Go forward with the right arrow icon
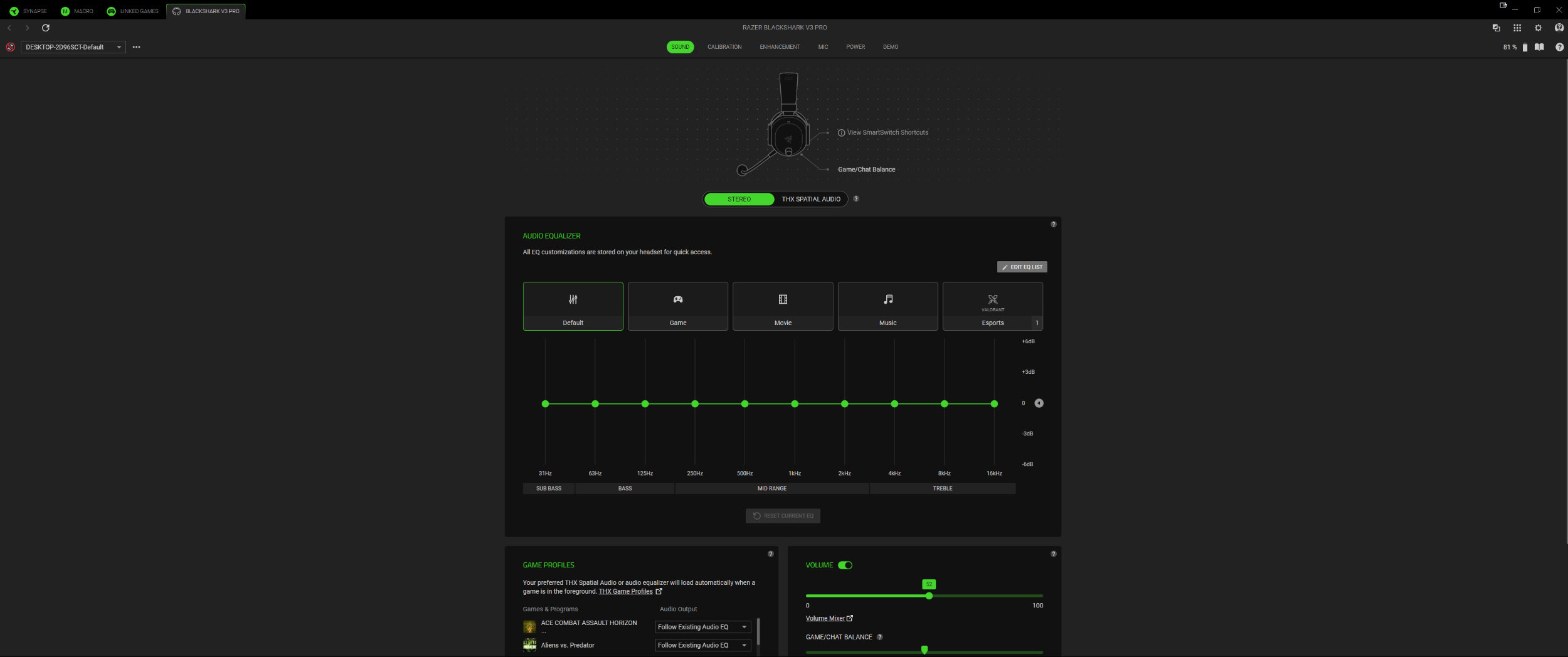The height and width of the screenshot is (657, 1568). coord(27,28)
